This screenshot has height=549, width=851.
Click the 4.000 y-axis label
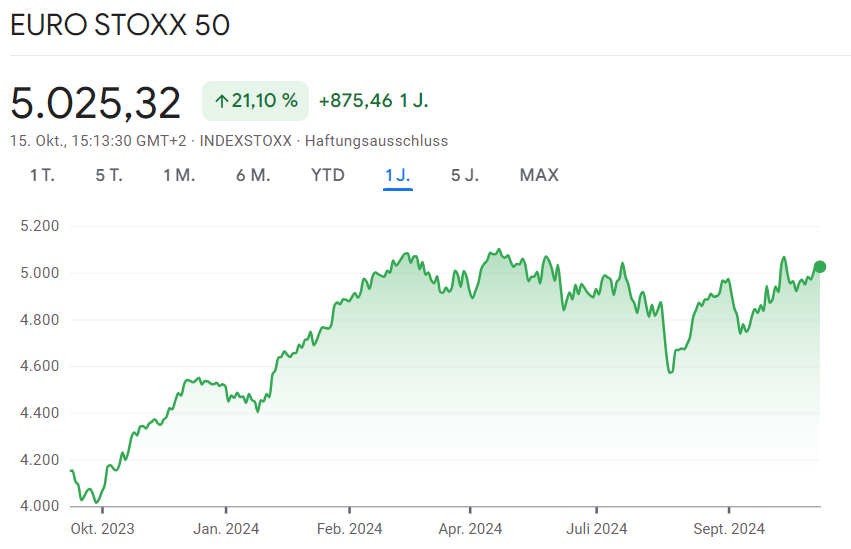click(40, 506)
